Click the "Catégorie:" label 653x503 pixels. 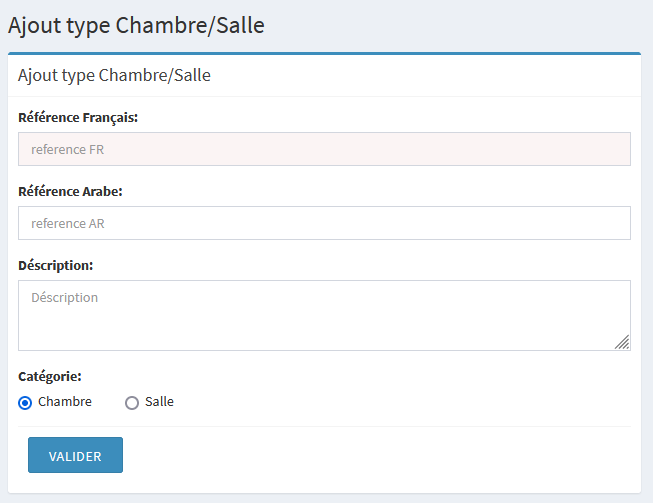(50, 377)
